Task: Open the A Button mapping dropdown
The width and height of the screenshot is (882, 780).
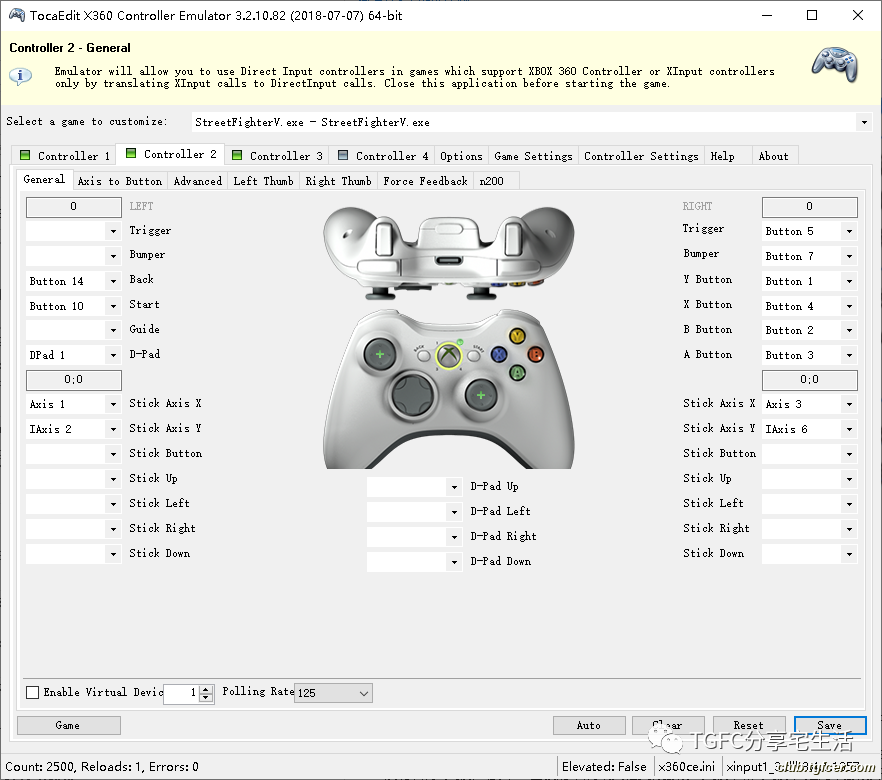Action: [x=849, y=355]
